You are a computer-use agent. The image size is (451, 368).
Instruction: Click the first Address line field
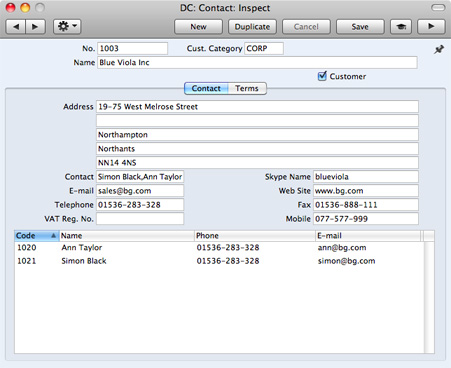tap(257, 107)
